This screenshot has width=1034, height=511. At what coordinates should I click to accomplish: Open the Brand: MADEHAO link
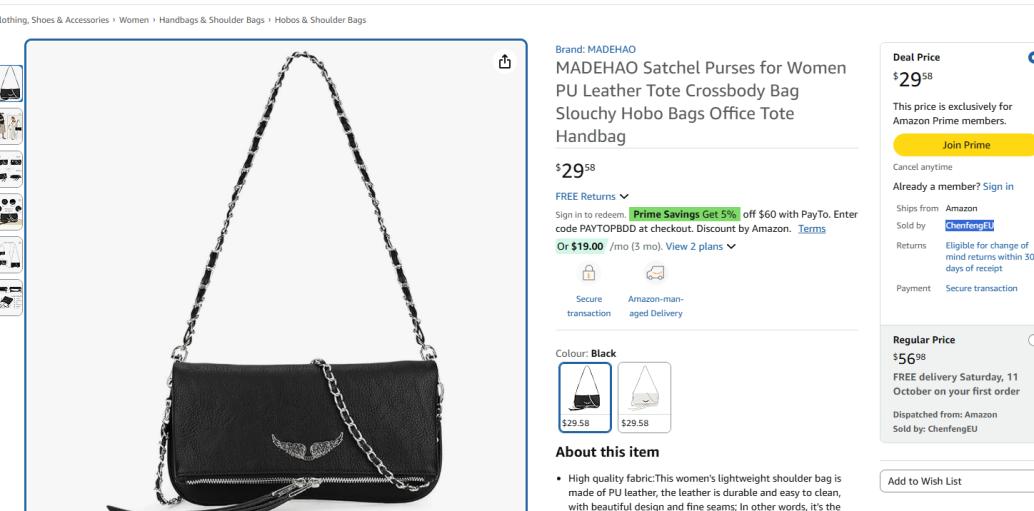[x=594, y=49]
